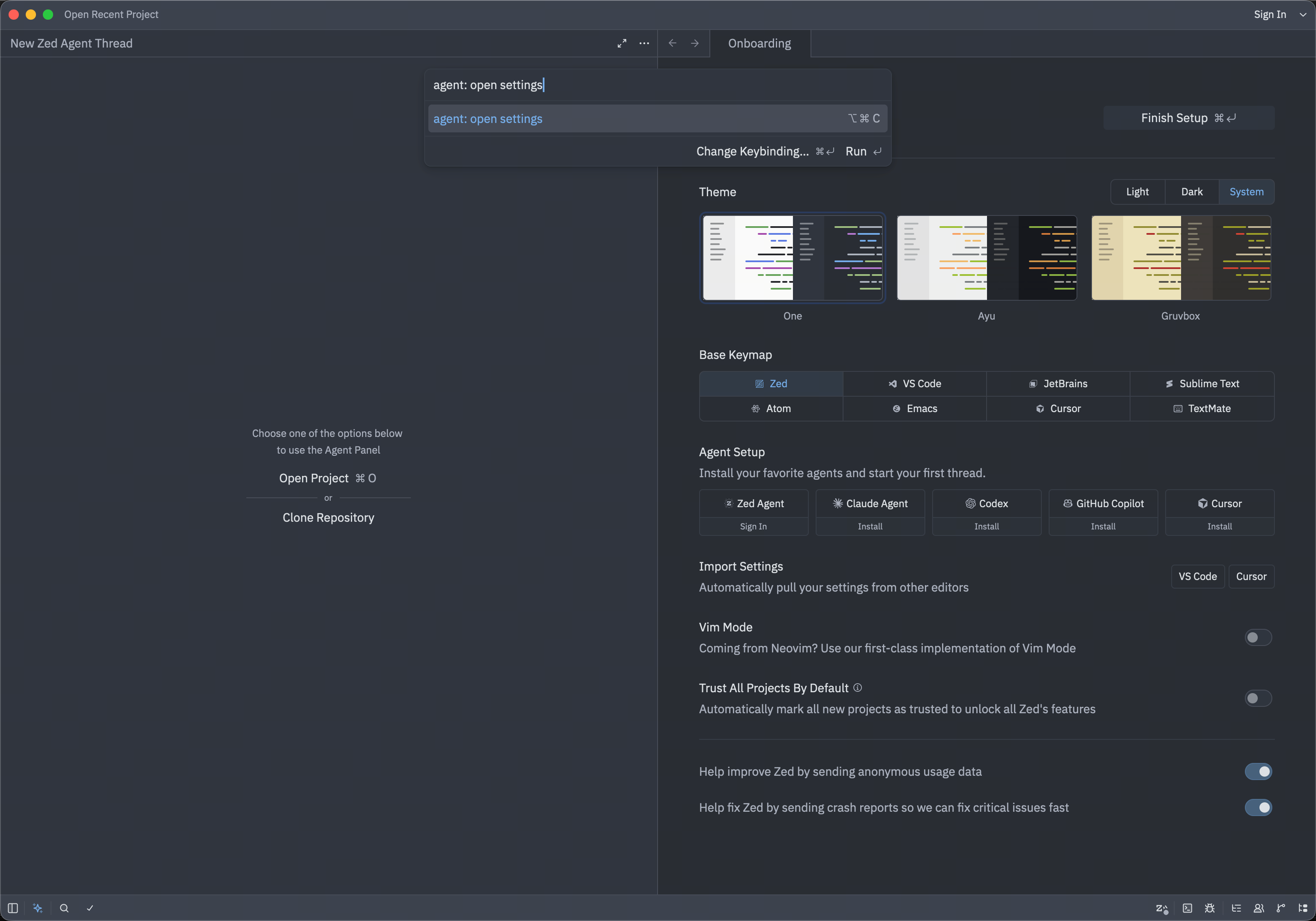Screen dimensions: 1316x921
Task: Enable the Vim Mode switch
Action: [1258, 637]
